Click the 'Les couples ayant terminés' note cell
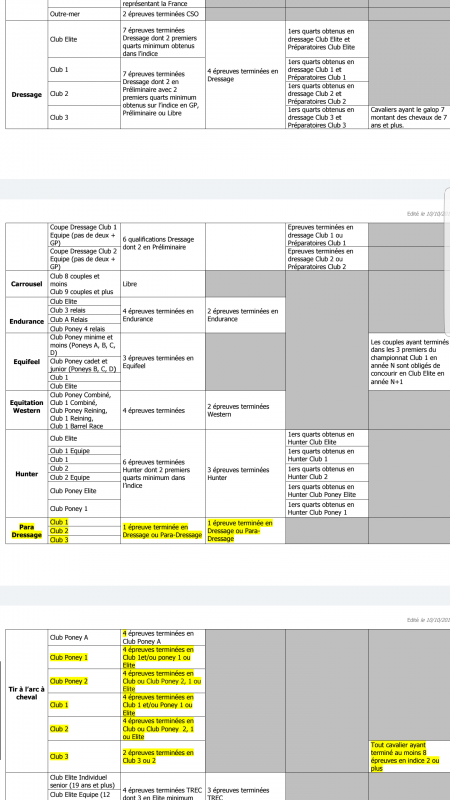Viewport: 450px width, 800px height. click(x=409, y=362)
